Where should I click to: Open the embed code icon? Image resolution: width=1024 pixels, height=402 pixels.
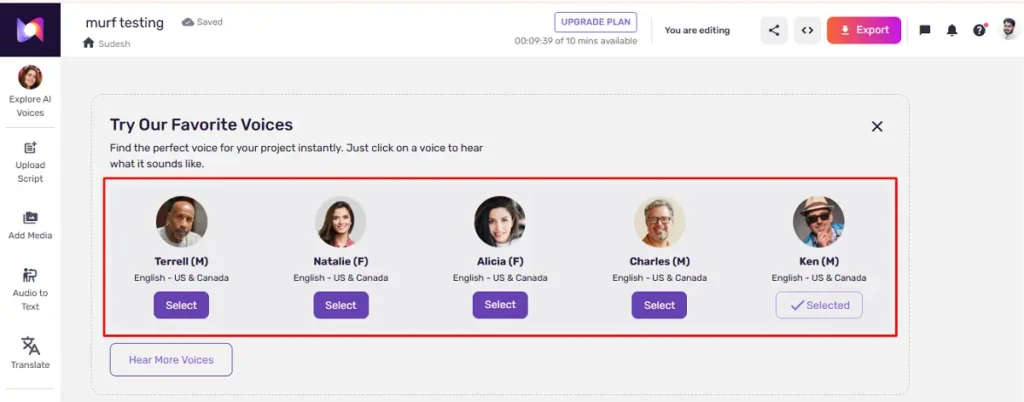pos(807,30)
